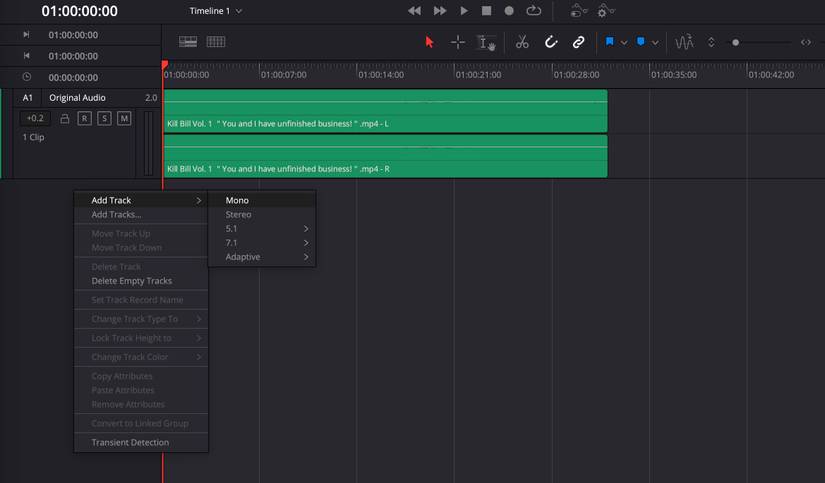Select the pointer selection tool

click(x=430, y=42)
